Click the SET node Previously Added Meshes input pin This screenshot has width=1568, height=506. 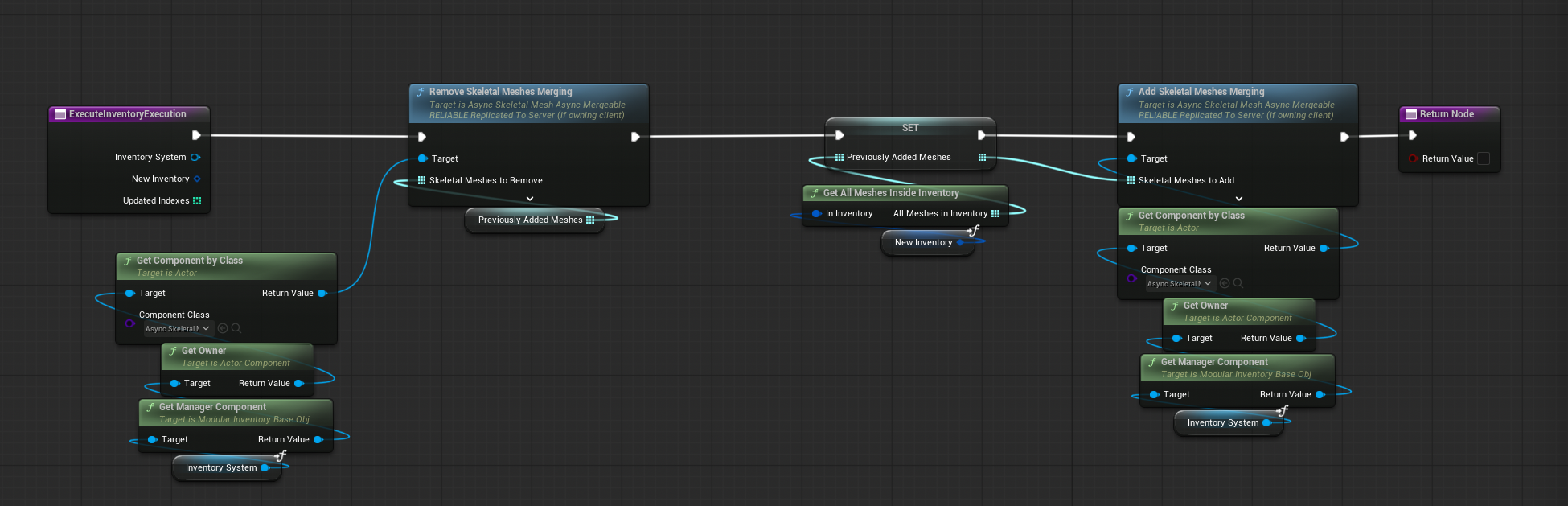pos(839,157)
